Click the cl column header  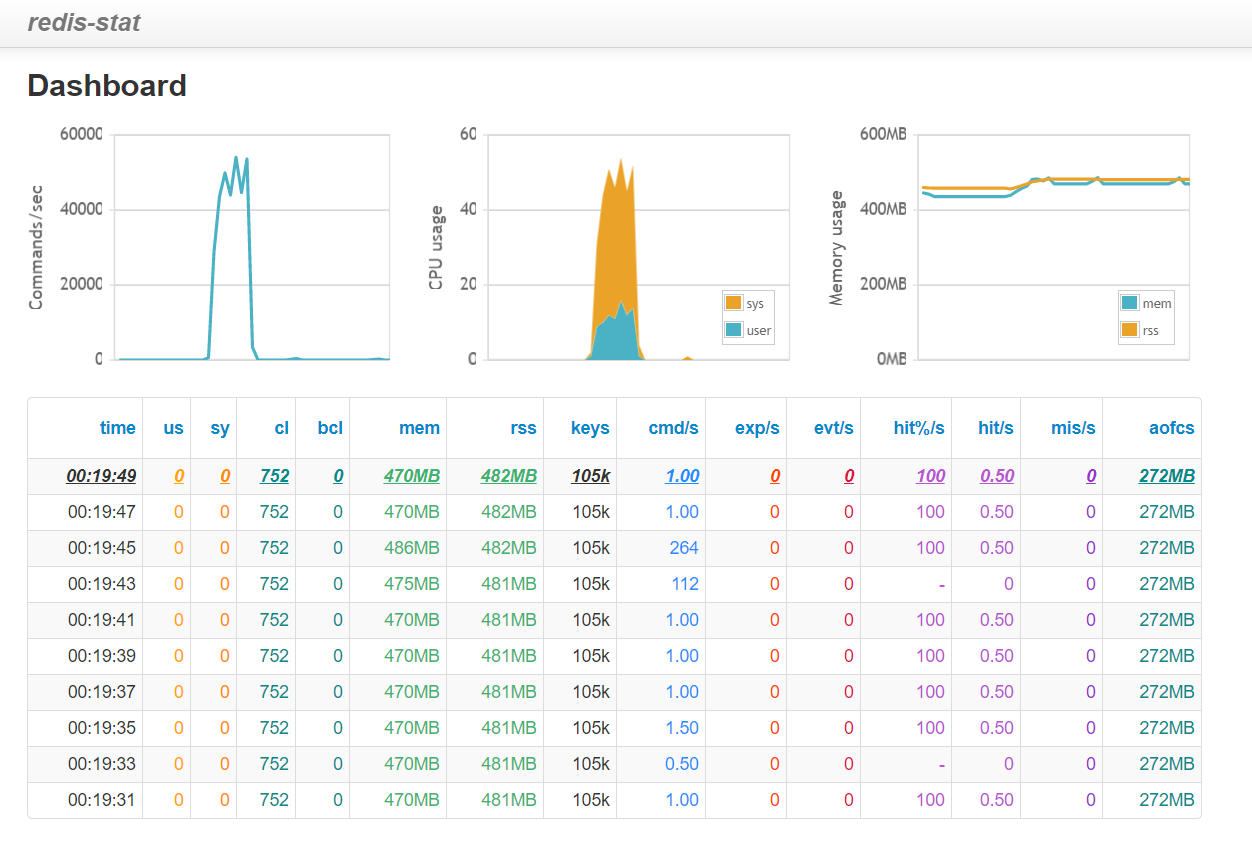pos(282,428)
